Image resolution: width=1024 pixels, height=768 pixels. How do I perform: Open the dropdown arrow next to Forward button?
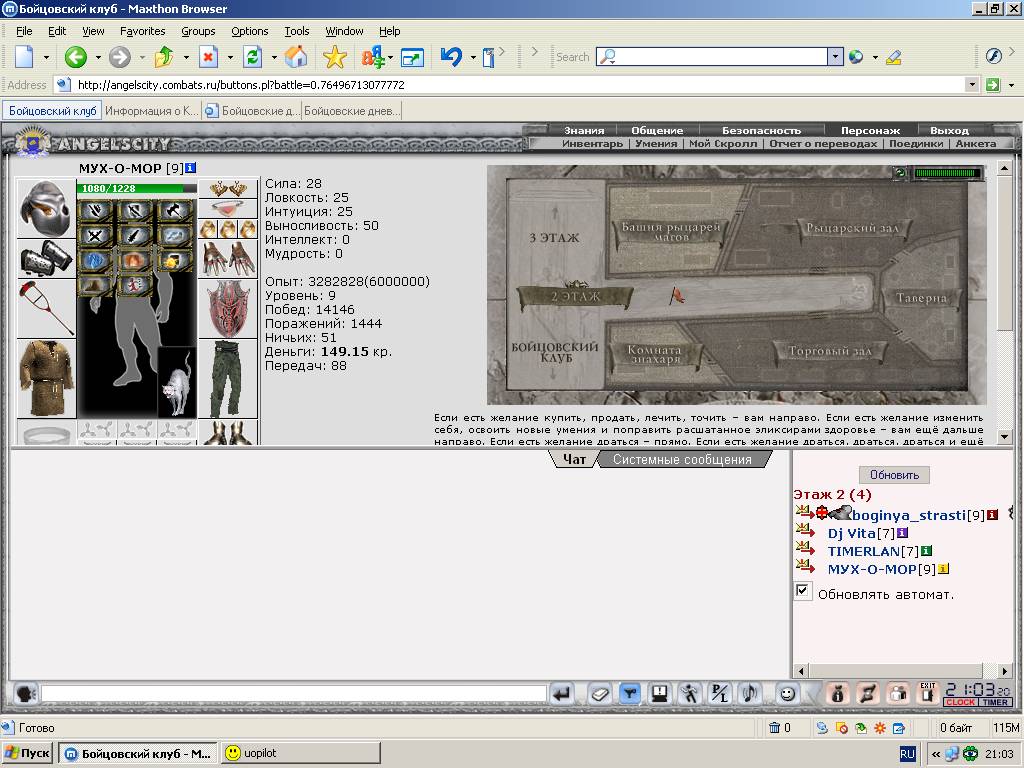point(142,58)
